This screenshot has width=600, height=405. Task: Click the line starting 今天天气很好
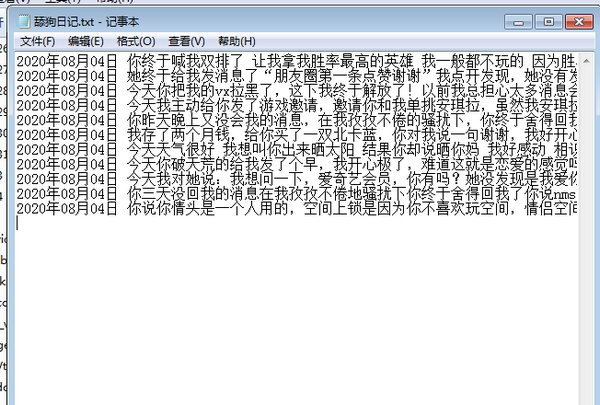click(x=297, y=150)
